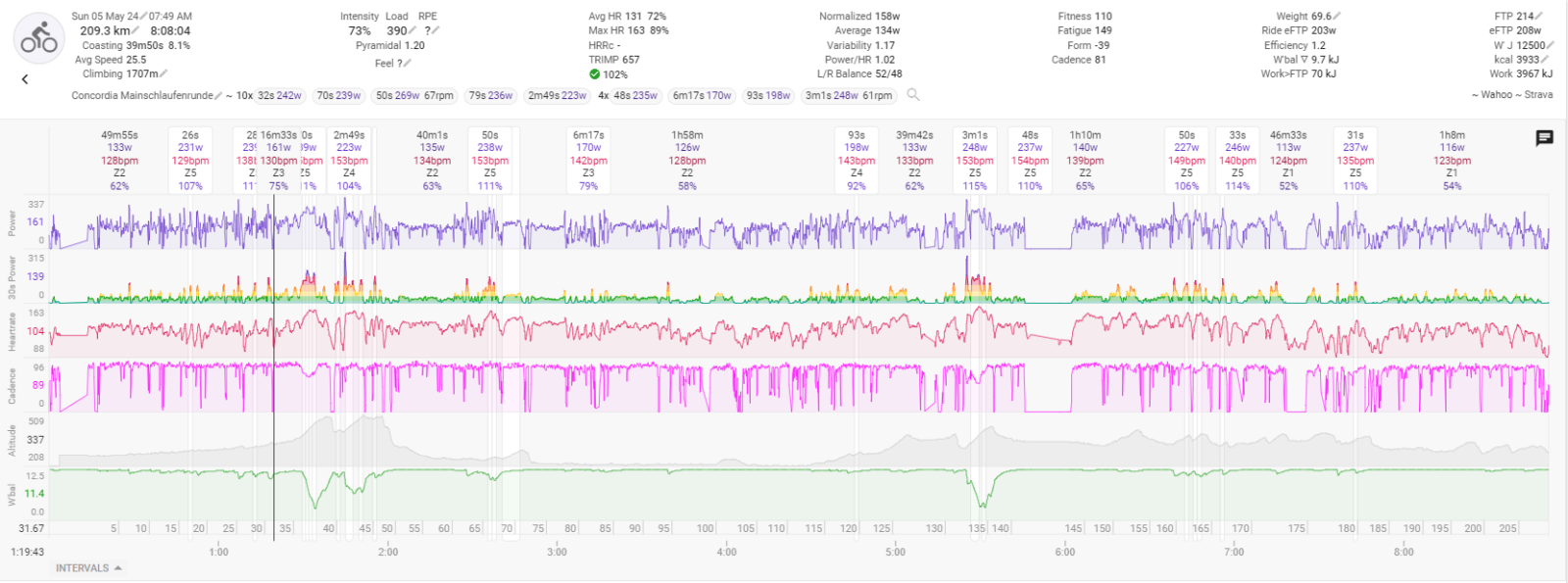Screen dimensions: 1568x583
Task: Select the 6m17s 170w interval chip
Action: tap(702, 96)
